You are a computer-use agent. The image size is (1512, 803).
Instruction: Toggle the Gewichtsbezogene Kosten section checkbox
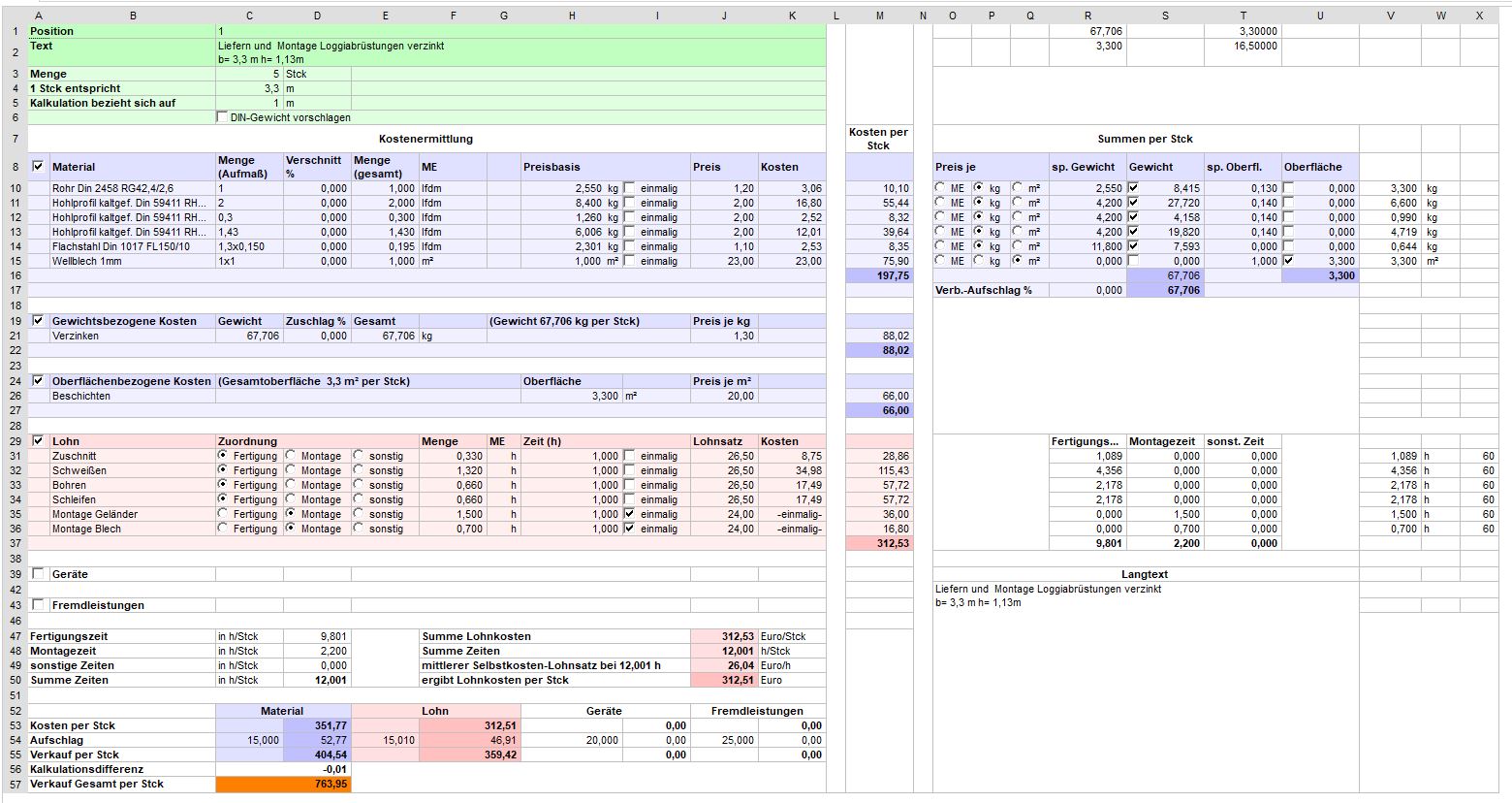pyautogui.click(x=39, y=321)
